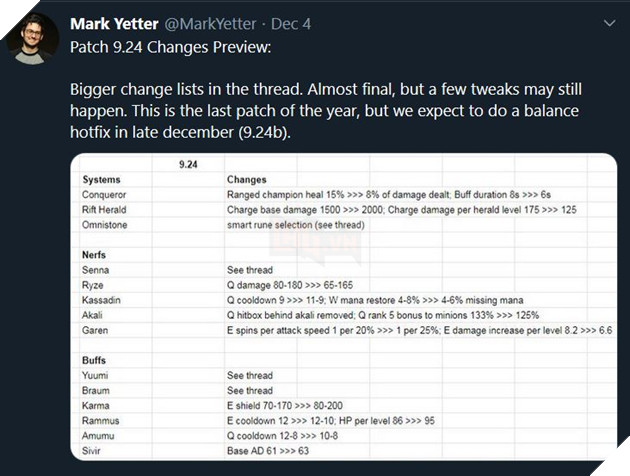Select Yuumi's 'See thread' cell

tap(250, 376)
